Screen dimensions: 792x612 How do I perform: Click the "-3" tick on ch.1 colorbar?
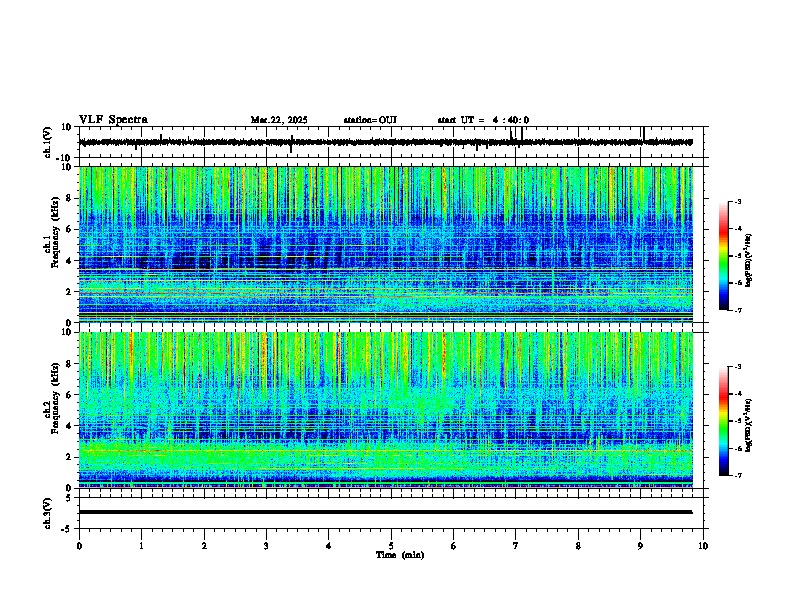coord(738,202)
